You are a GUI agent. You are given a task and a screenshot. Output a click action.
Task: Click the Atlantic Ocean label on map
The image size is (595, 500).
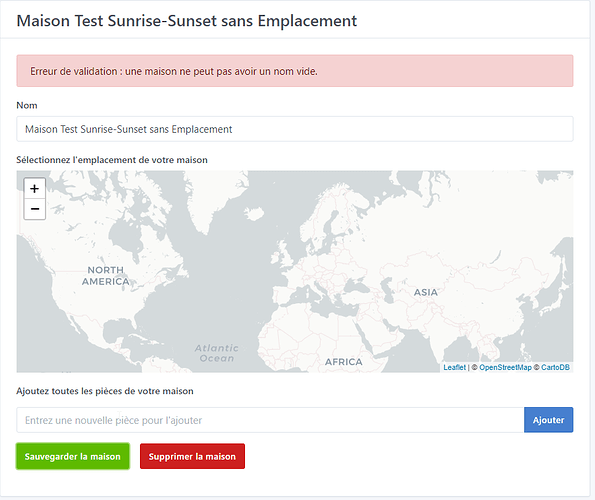click(x=217, y=353)
